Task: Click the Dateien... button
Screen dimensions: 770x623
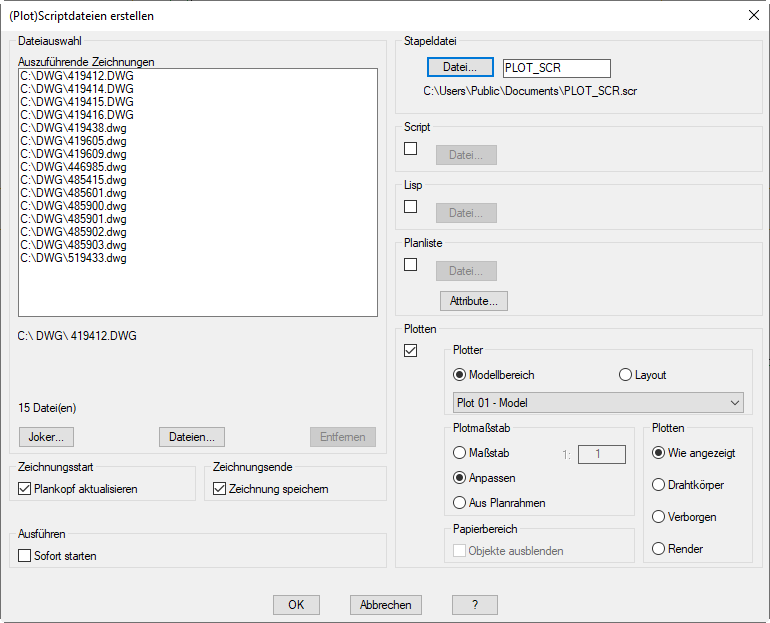Action: click(191, 437)
